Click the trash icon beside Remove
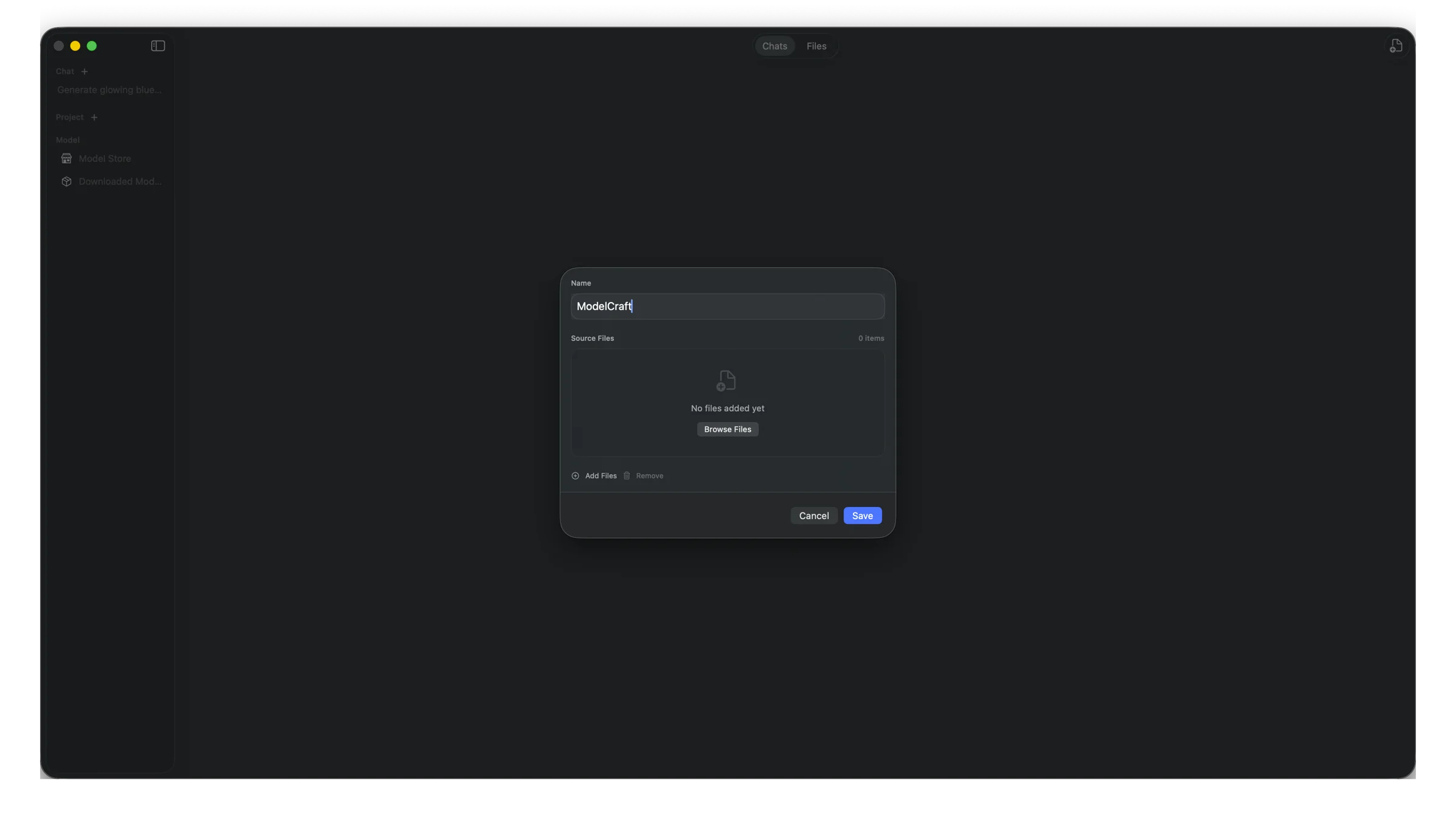 (x=627, y=476)
